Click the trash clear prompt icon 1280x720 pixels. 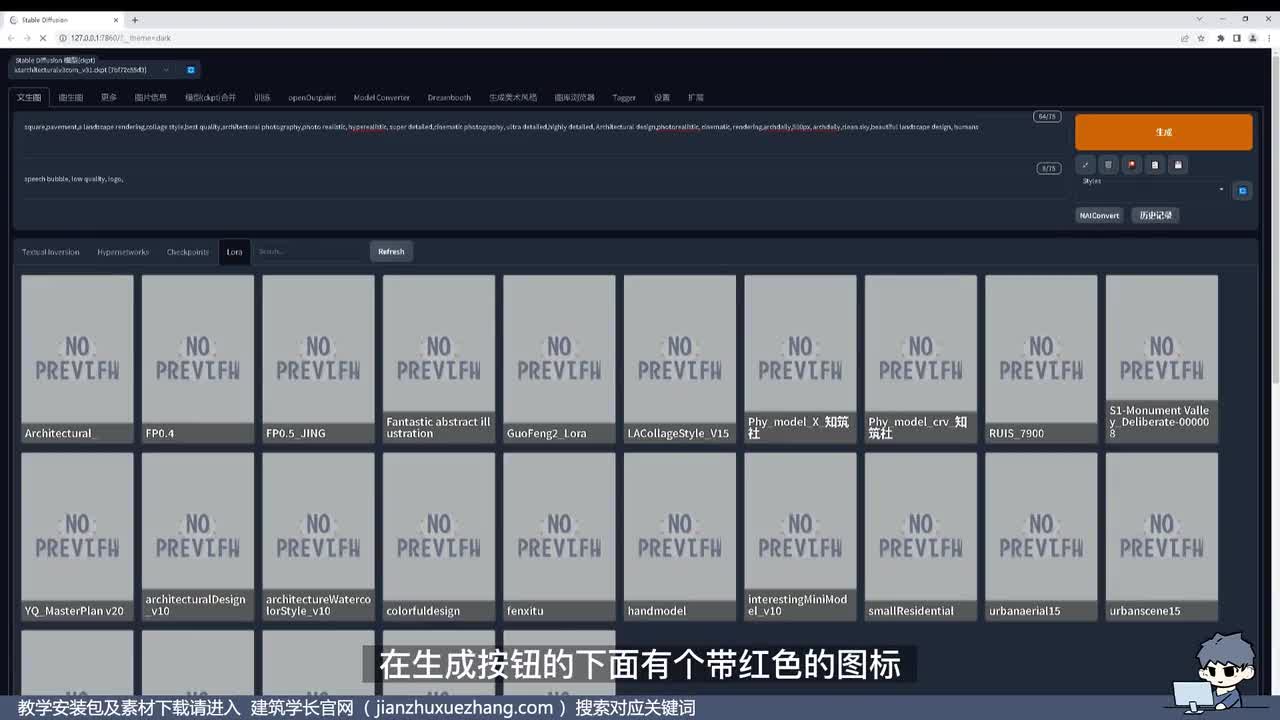tap(1108, 165)
